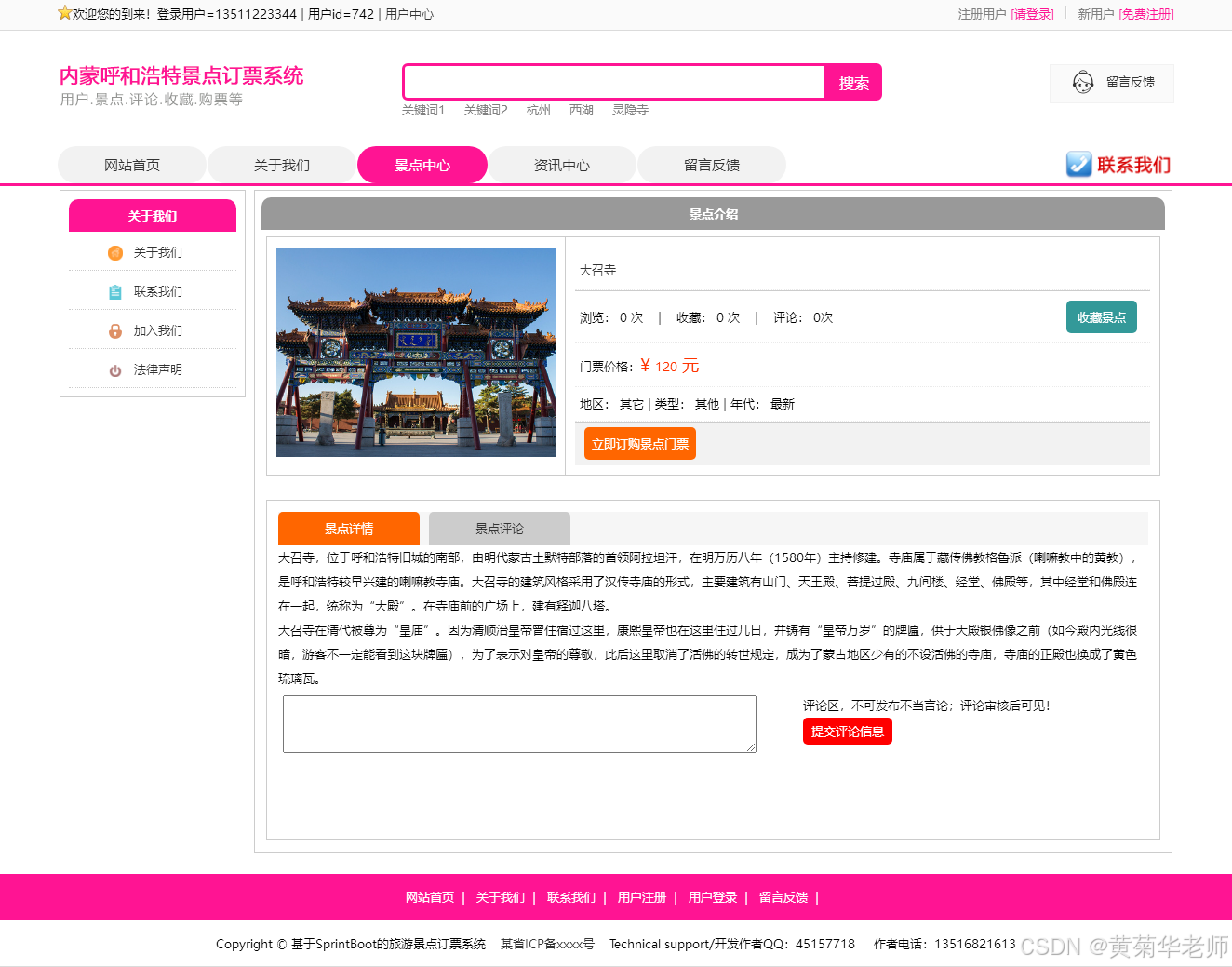Open sidebar 关于我们 text link
This screenshot has width=1232, height=967.
pos(158,252)
